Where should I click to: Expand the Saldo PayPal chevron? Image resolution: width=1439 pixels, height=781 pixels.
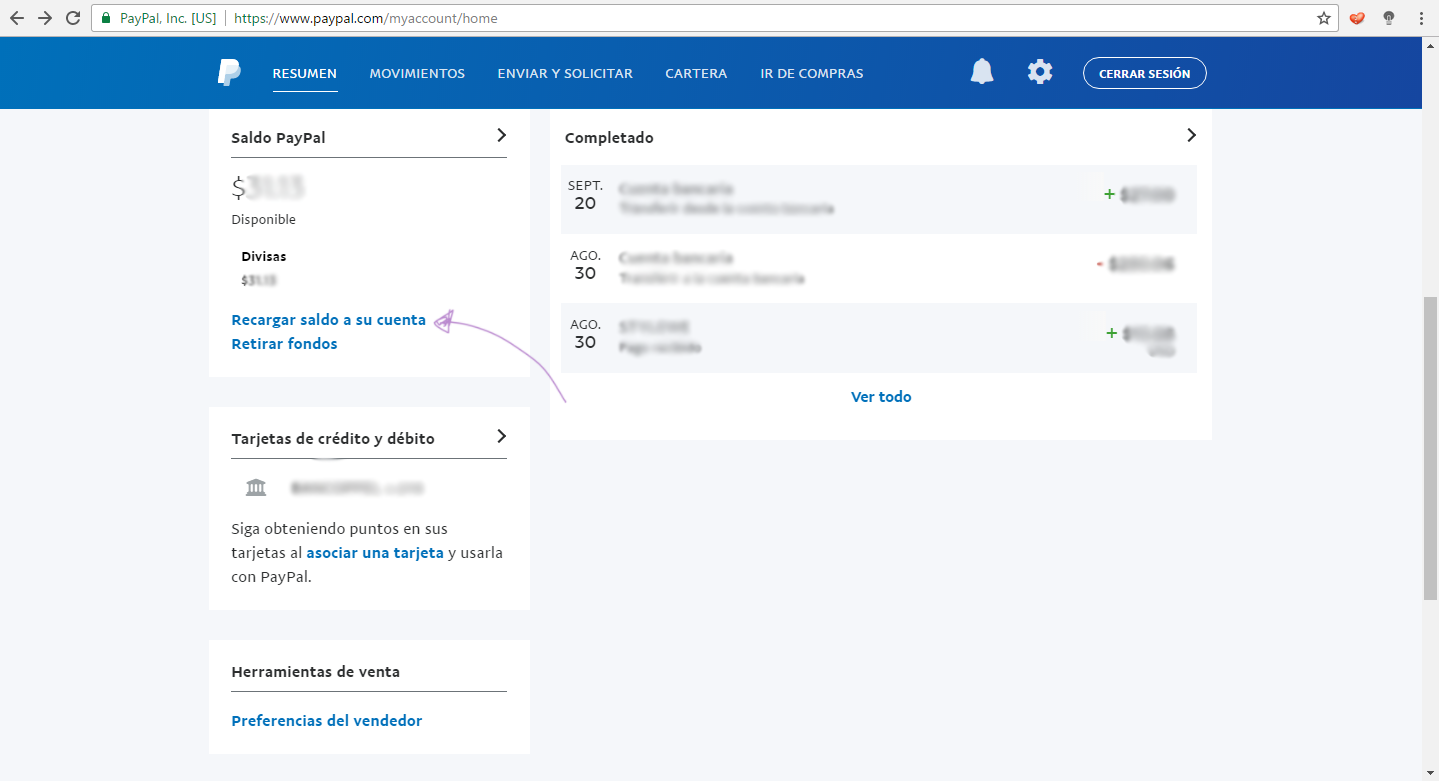click(502, 135)
